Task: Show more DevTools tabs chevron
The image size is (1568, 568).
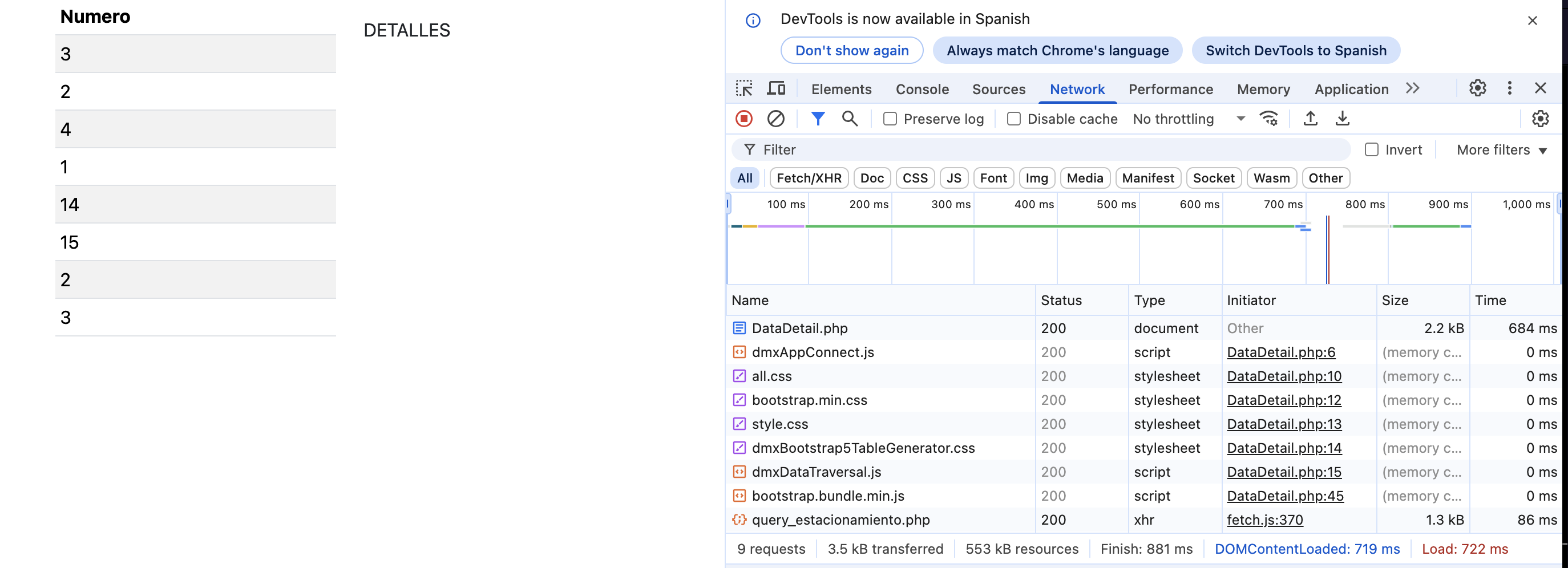Action: [1413, 88]
